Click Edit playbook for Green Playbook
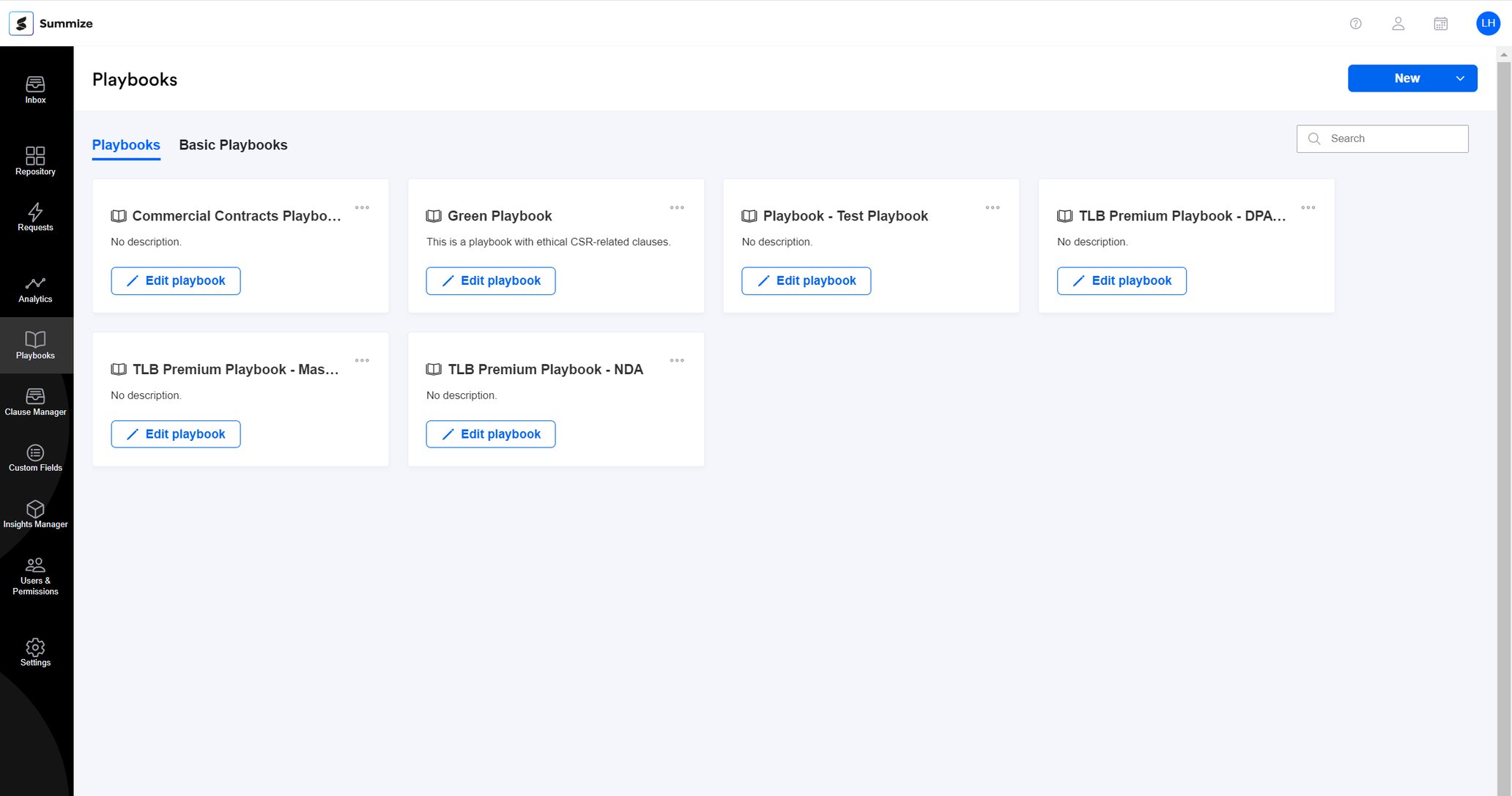 (x=490, y=280)
